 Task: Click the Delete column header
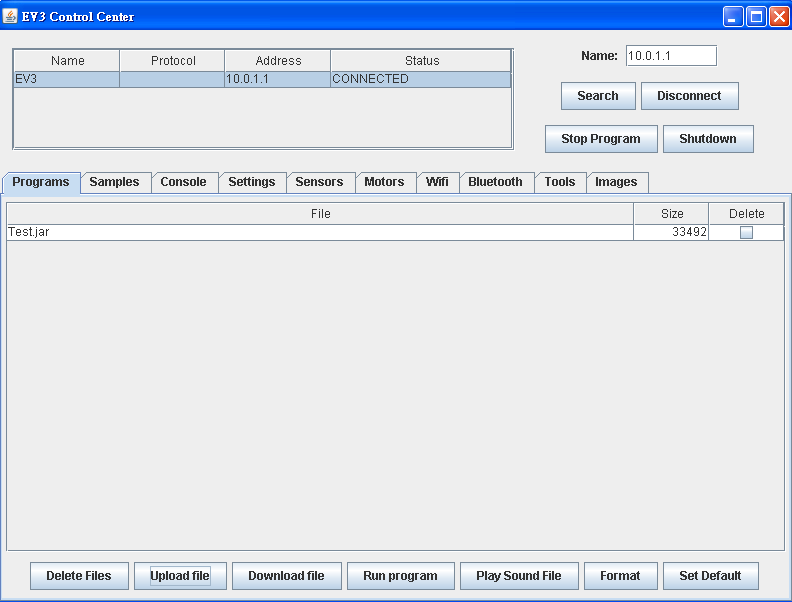(x=747, y=214)
